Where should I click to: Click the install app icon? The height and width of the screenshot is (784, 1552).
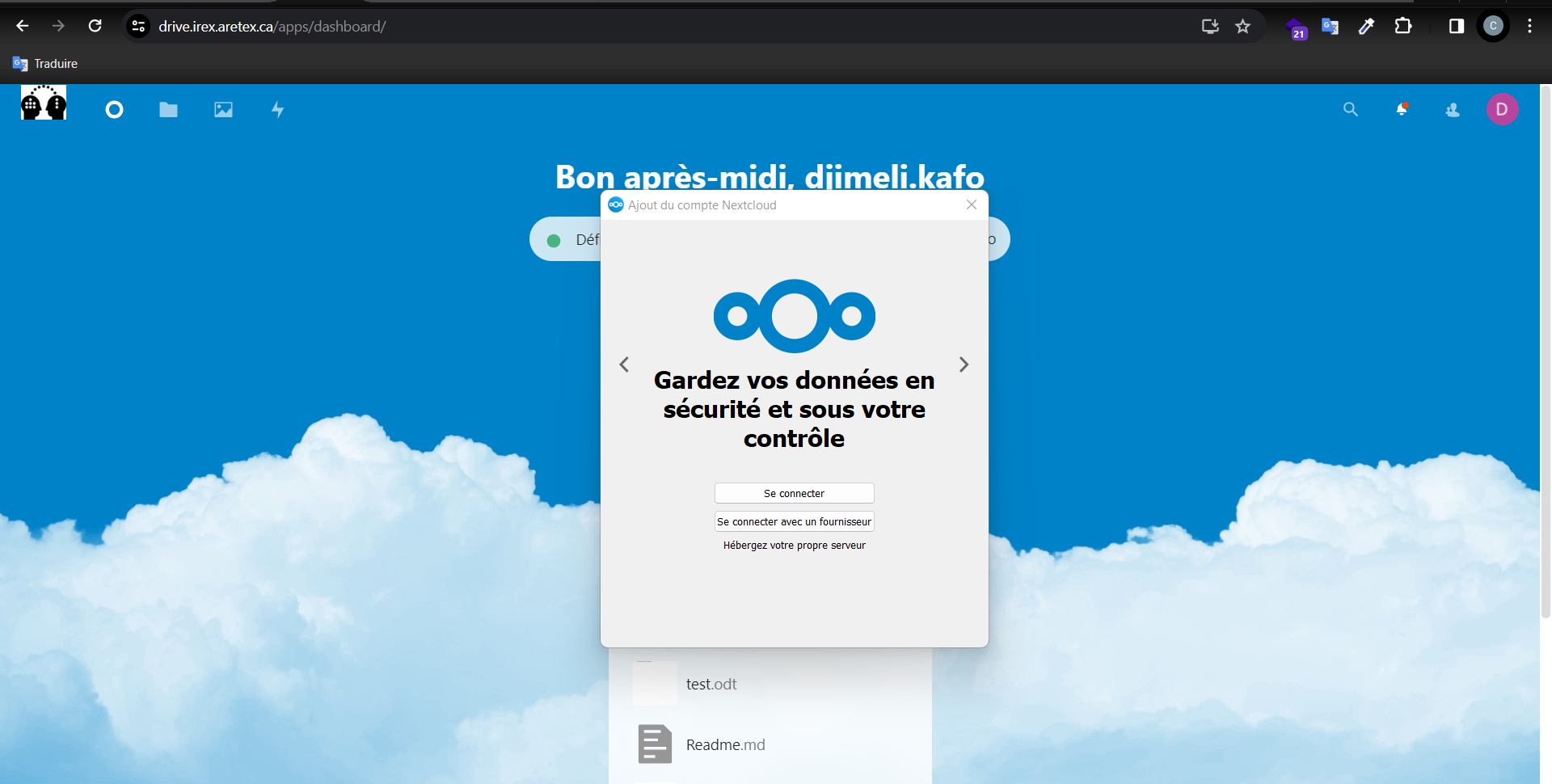[1210, 26]
